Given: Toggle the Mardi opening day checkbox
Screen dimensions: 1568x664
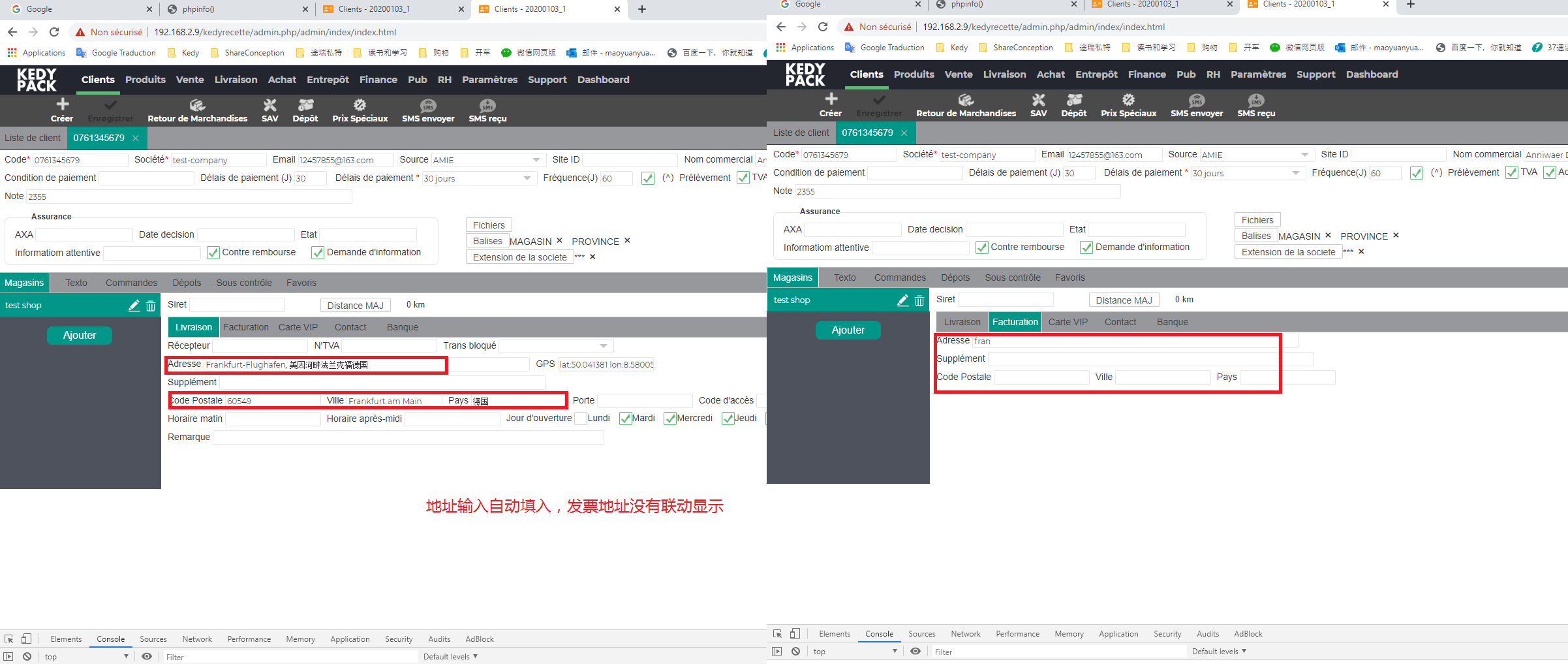Looking at the screenshot, I should click(625, 419).
